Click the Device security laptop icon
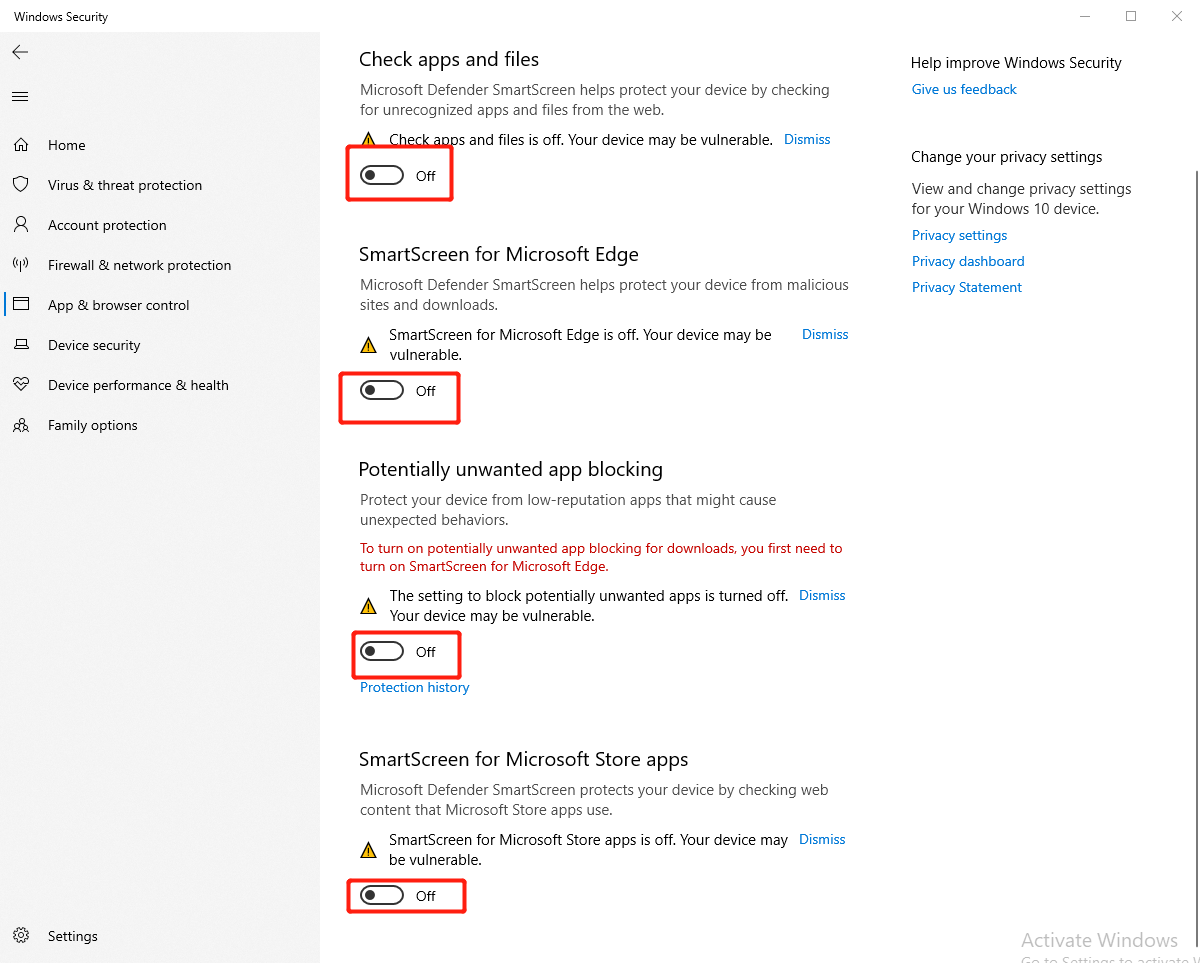The width and height of the screenshot is (1200, 963). pos(21,345)
